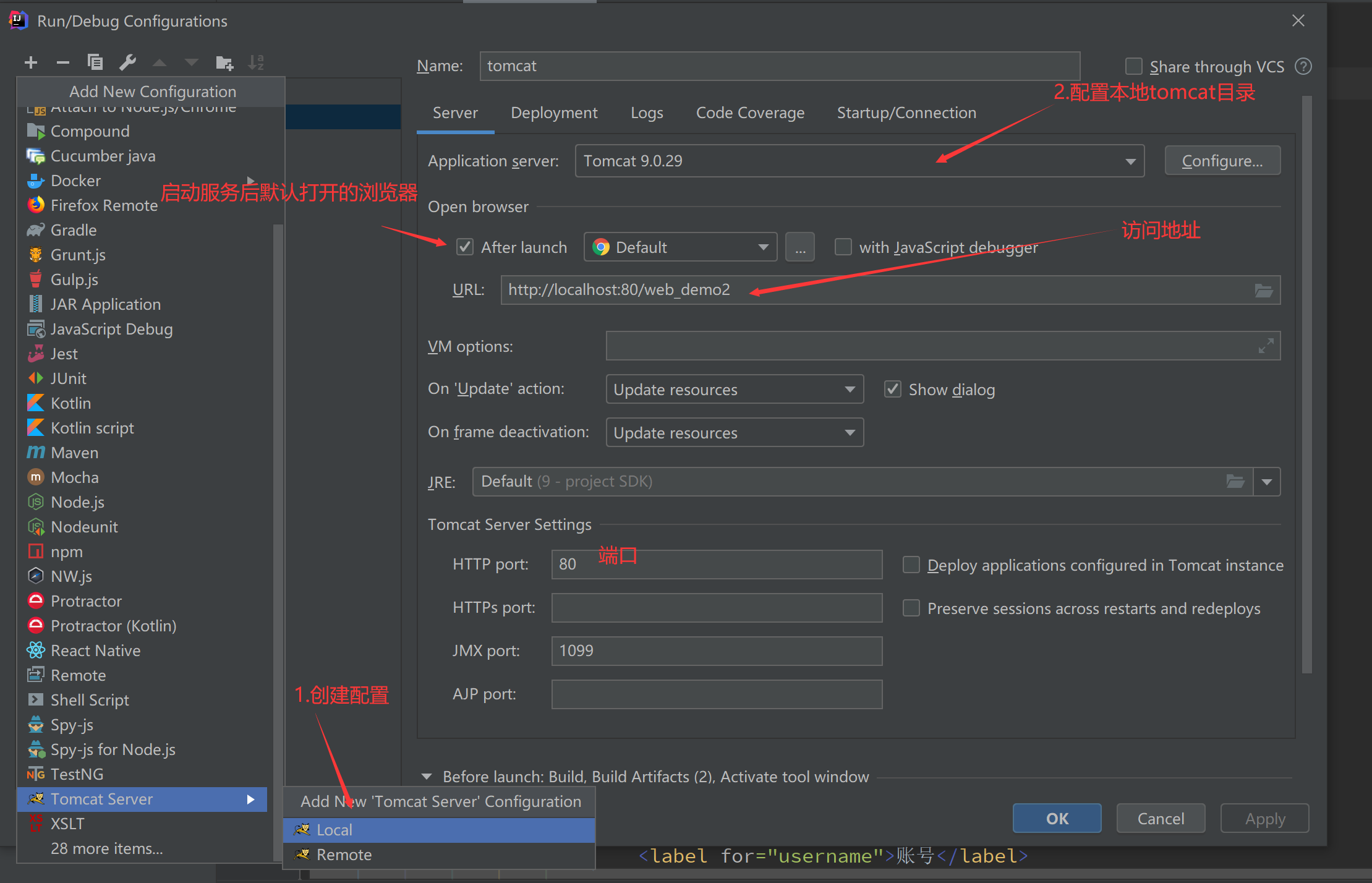Open the Code Coverage tab

(750, 113)
